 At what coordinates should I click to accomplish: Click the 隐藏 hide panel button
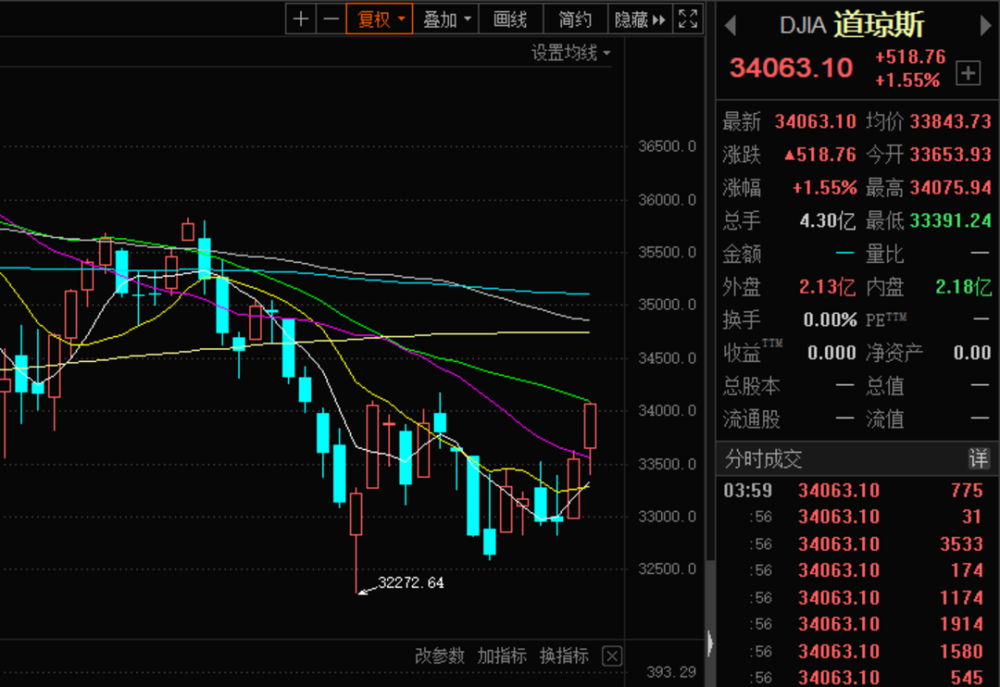(640, 19)
